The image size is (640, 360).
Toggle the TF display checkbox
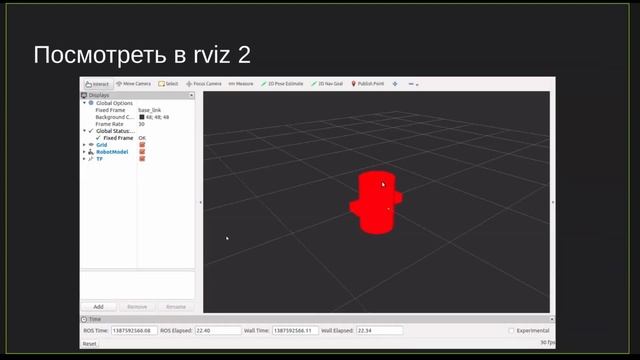tap(142, 159)
